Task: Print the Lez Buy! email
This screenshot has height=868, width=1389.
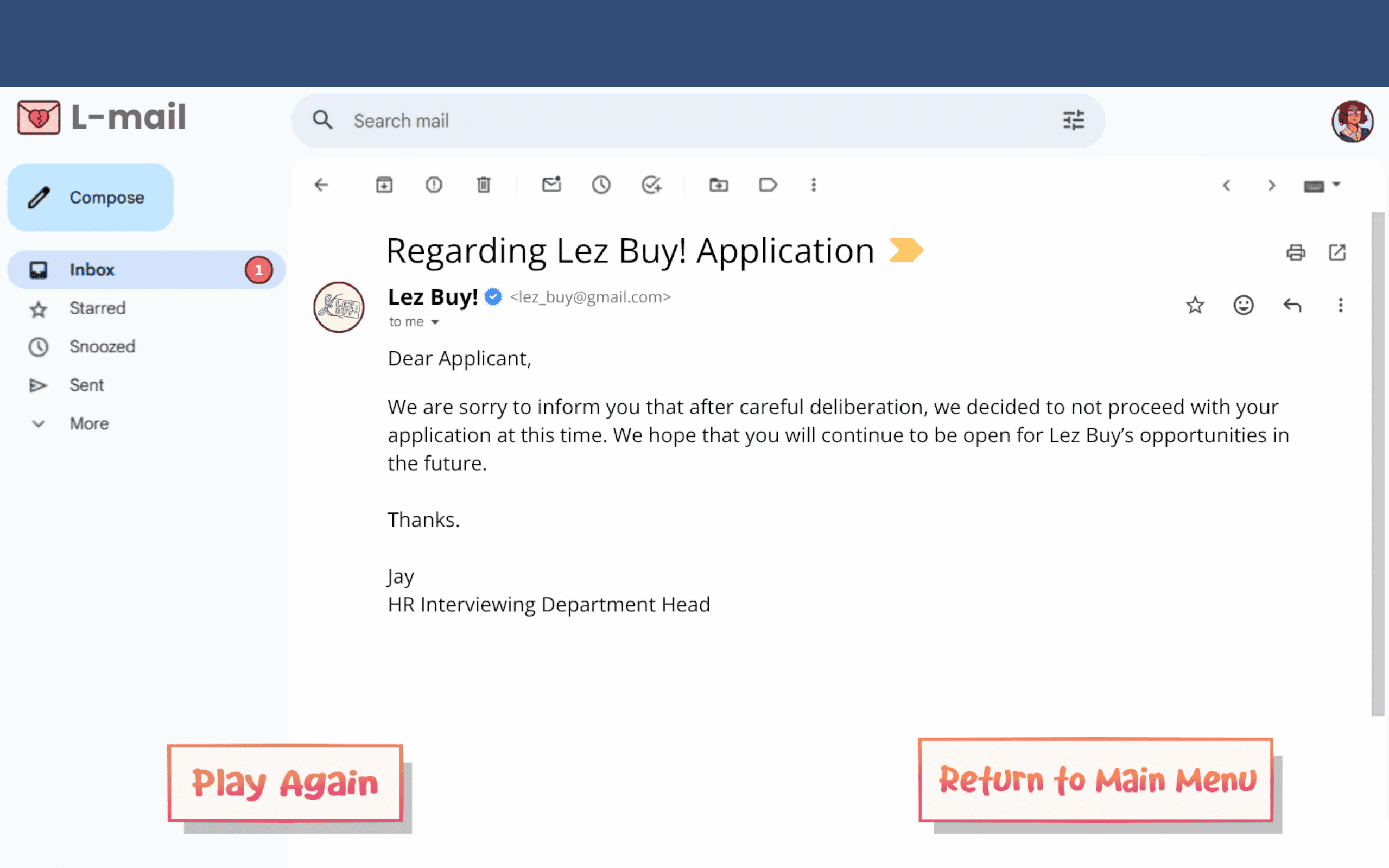Action: (1296, 252)
